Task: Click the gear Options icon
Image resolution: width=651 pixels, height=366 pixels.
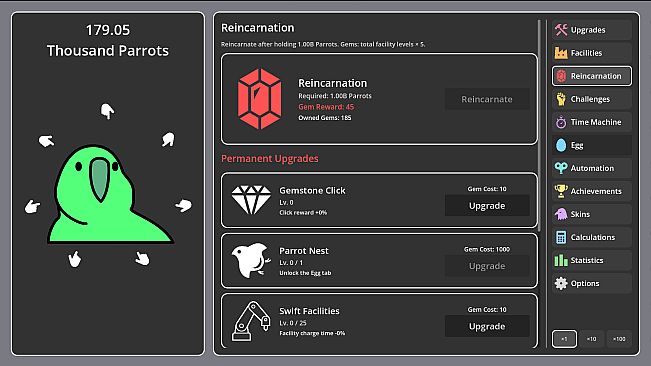Action: click(561, 283)
